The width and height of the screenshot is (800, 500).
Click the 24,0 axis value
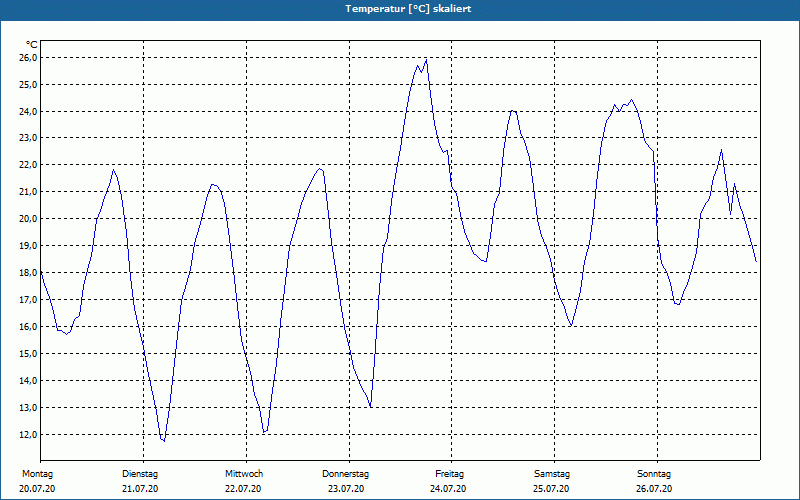pyautogui.click(x=28, y=112)
